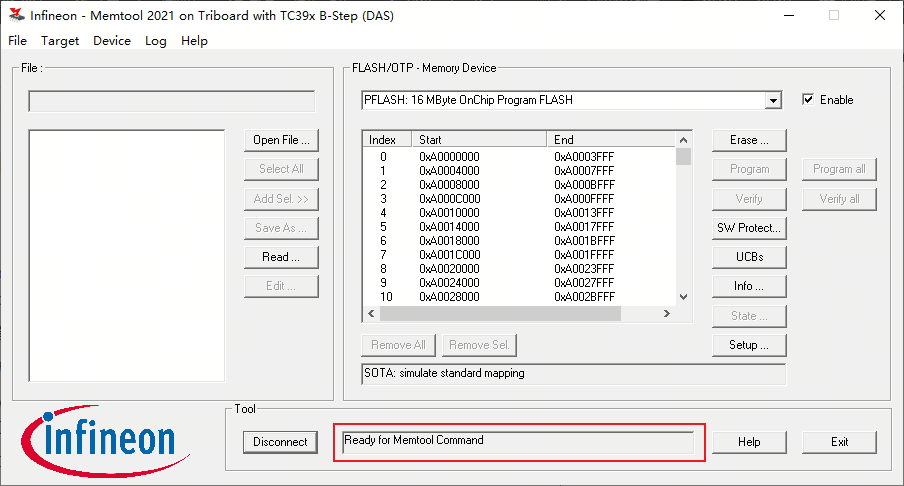Select sector row starting 0xA001C000
The width and height of the screenshot is (904, 486).
click(x=519, y=255)
